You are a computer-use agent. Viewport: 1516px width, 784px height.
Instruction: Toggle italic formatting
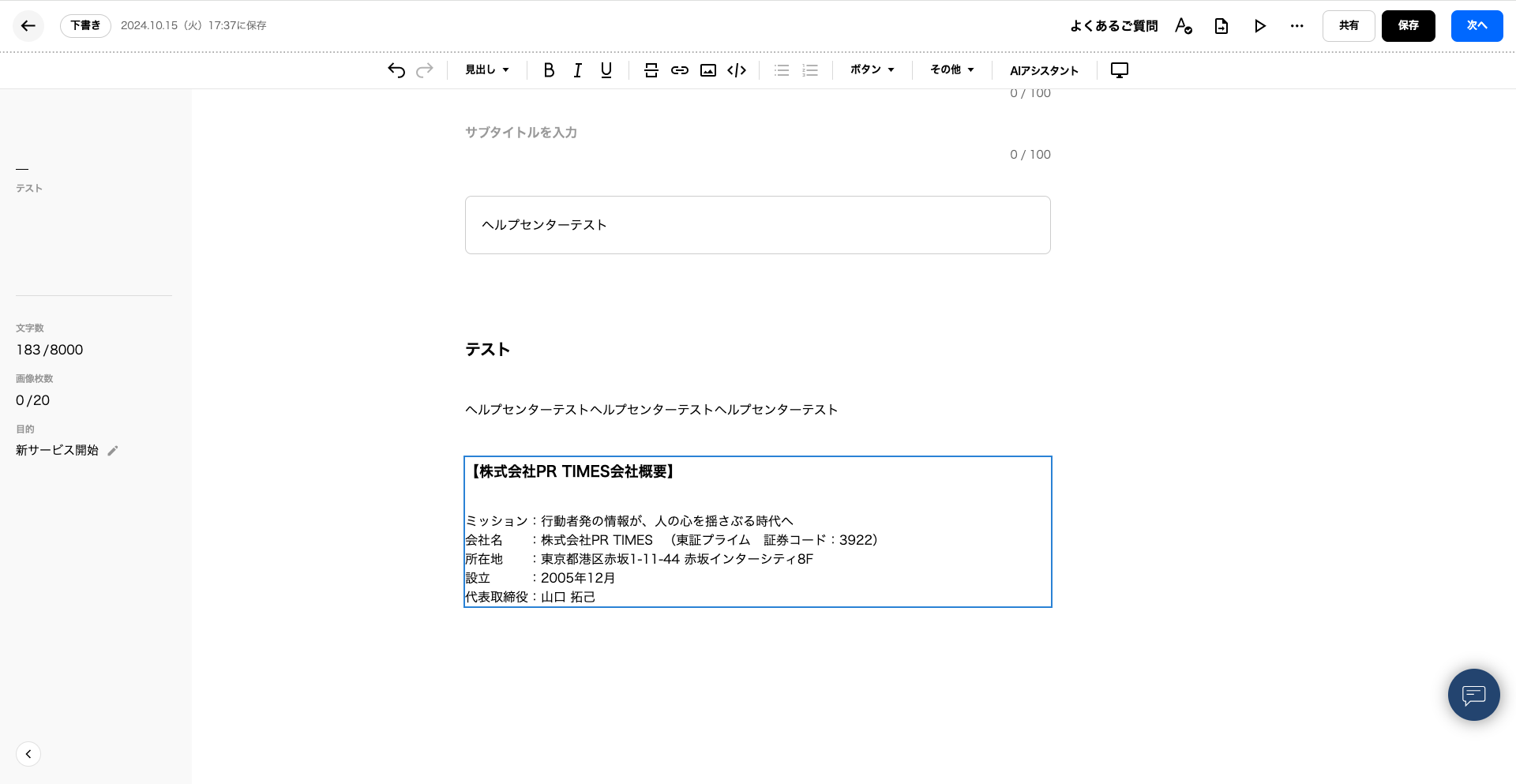coord(578,70)
